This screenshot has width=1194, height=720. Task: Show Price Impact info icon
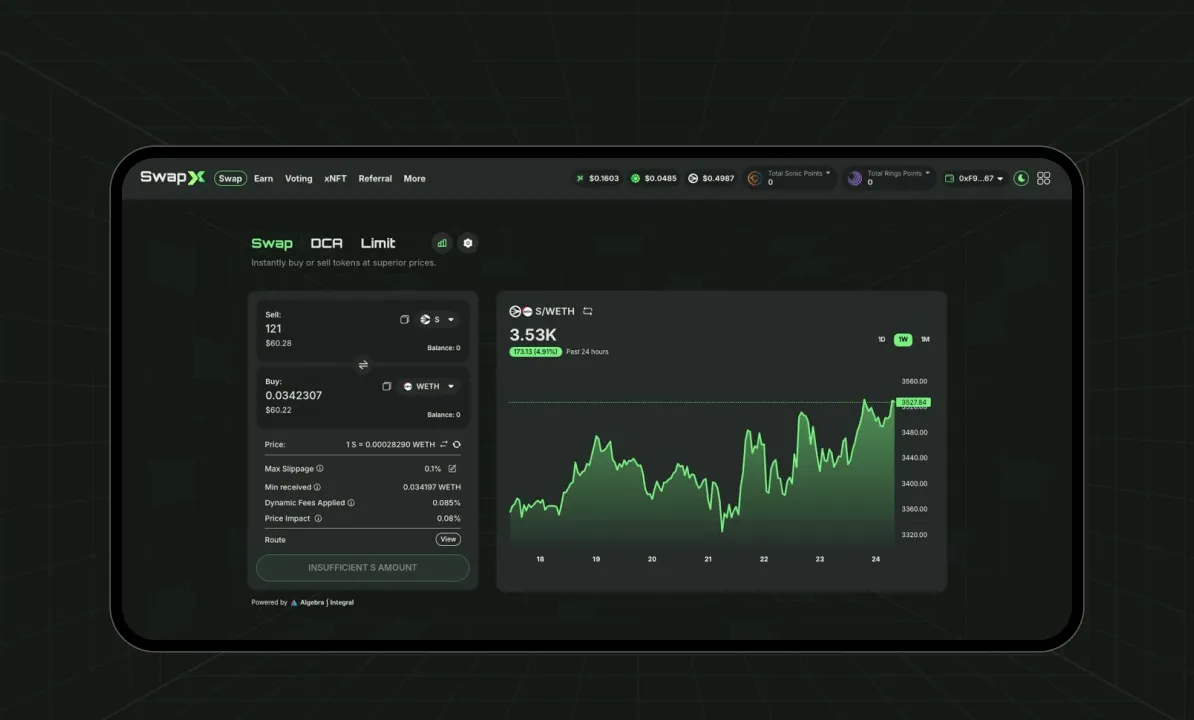coord(318,518)
